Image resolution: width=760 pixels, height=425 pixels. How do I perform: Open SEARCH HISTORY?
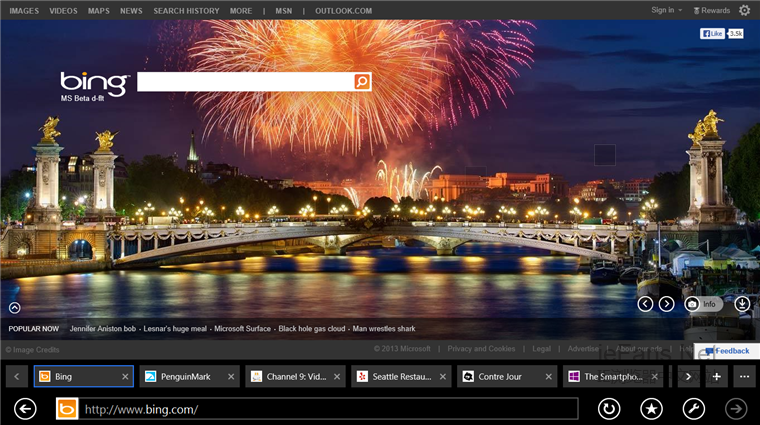(x=186, y=11)
